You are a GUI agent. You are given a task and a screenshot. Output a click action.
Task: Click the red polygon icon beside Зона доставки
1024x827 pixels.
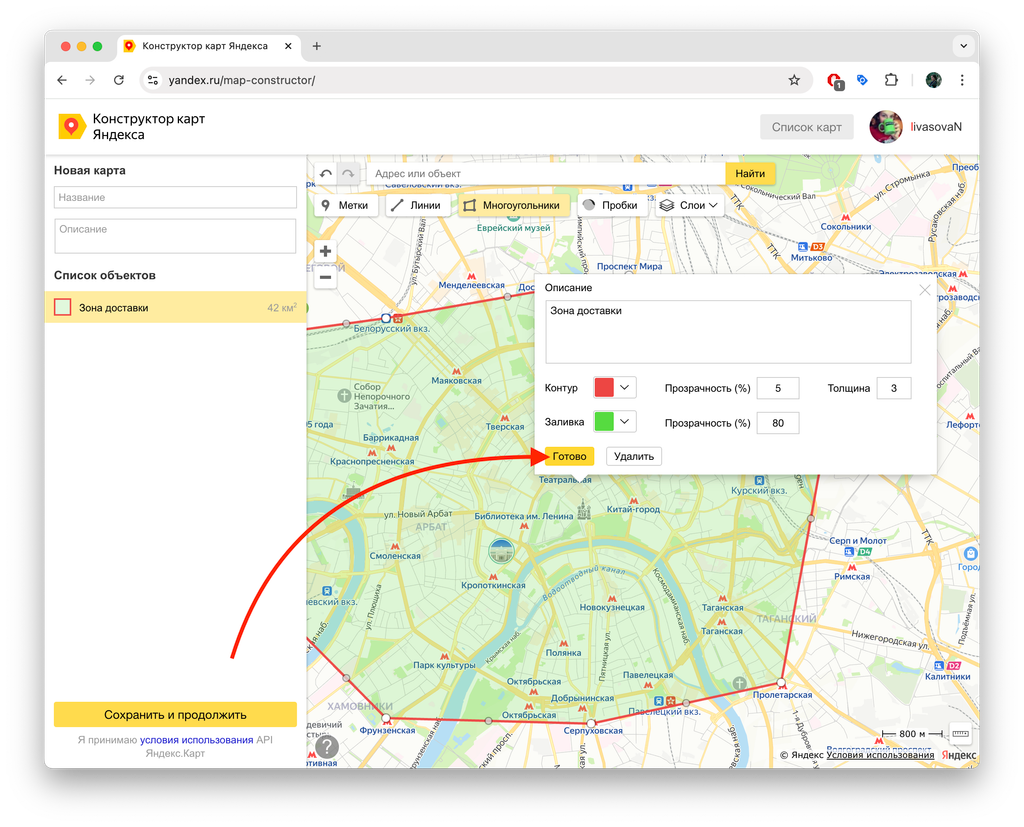[x=63, y=307]
